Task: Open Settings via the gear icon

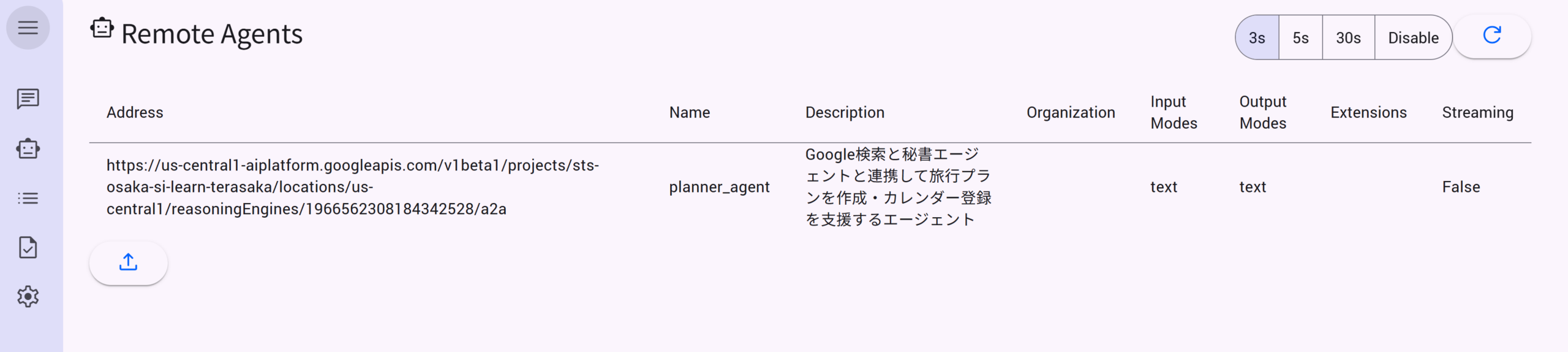Action: click(x=28, y=297)
